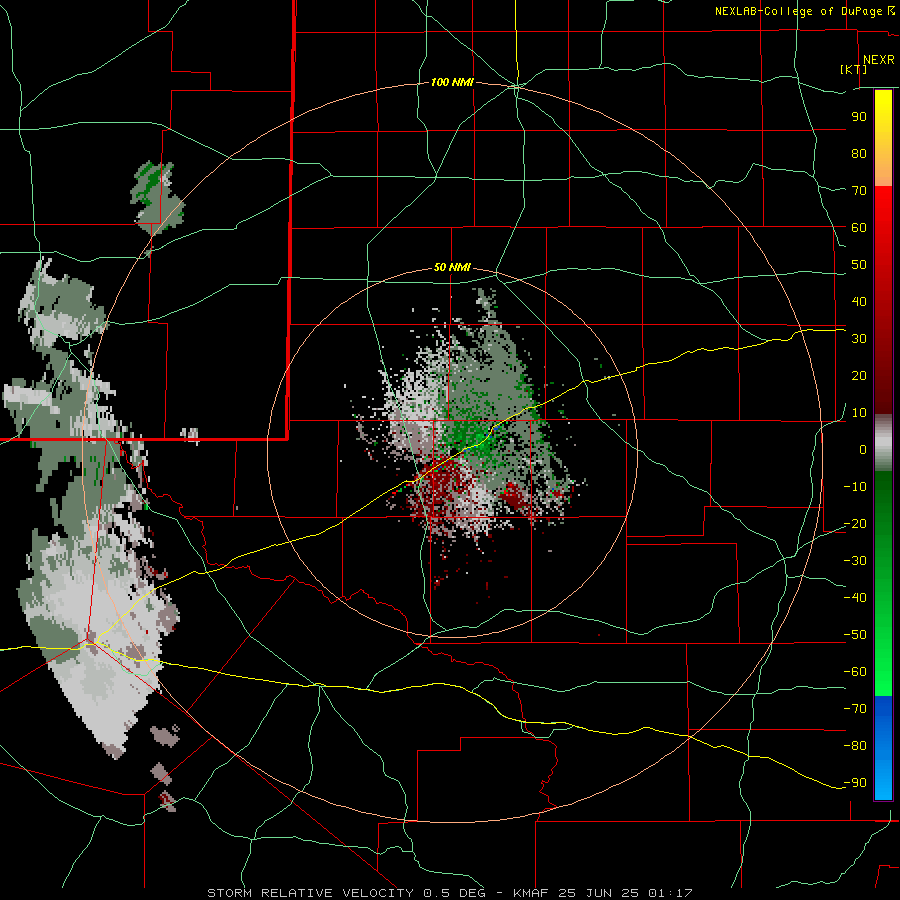
Task: Click the 50 value on velocity scale
Action: tap(859, 265)
